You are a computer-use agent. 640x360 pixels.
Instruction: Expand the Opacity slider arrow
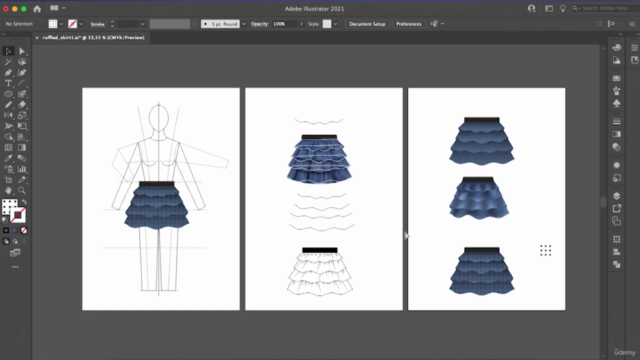point(302,24)
